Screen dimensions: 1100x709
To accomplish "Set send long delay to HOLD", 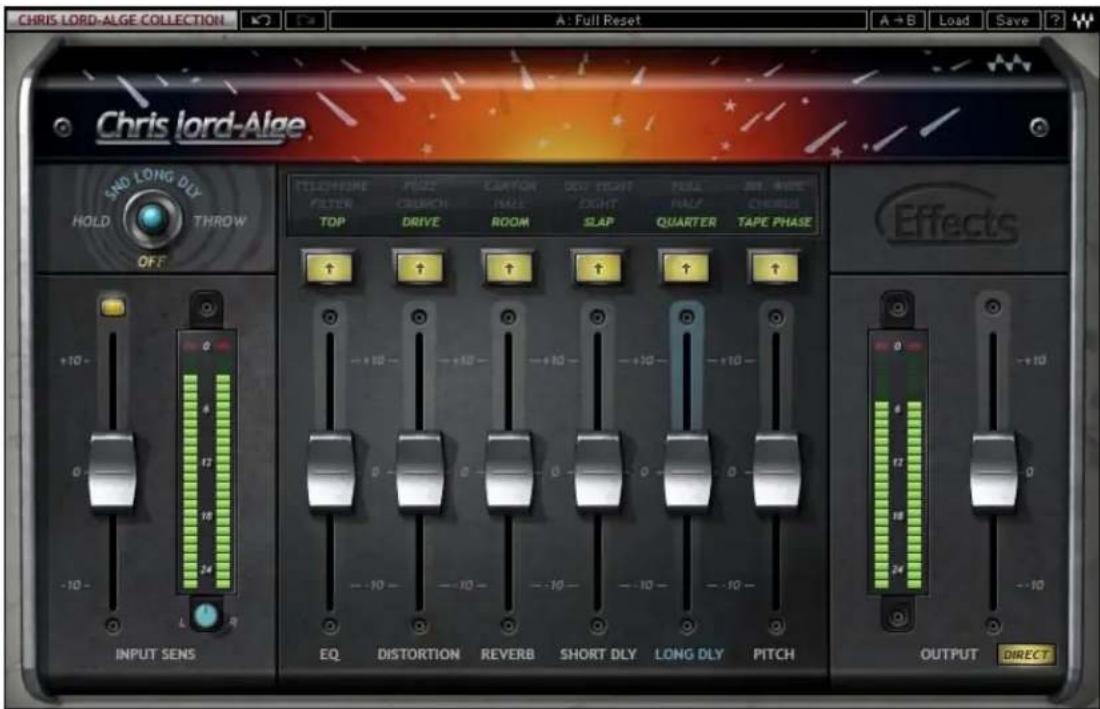I will tap(91, 222).
